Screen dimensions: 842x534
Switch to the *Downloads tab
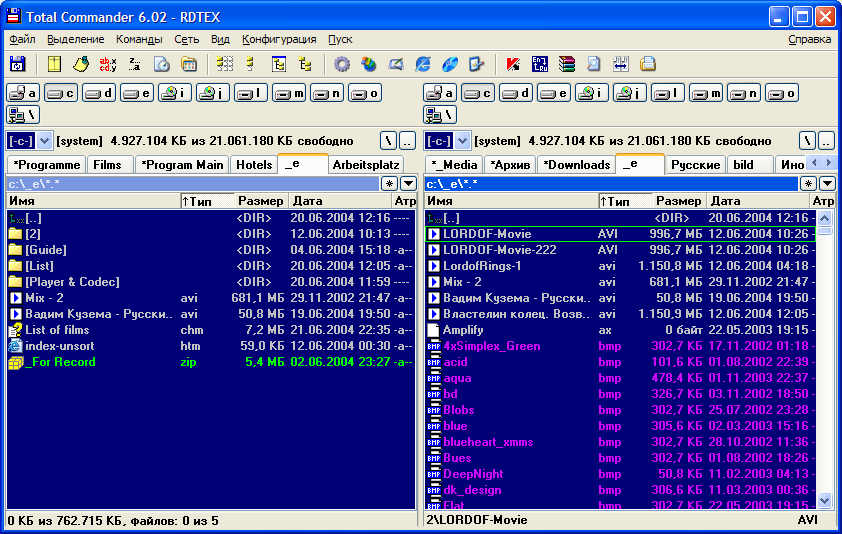(577, 164)
